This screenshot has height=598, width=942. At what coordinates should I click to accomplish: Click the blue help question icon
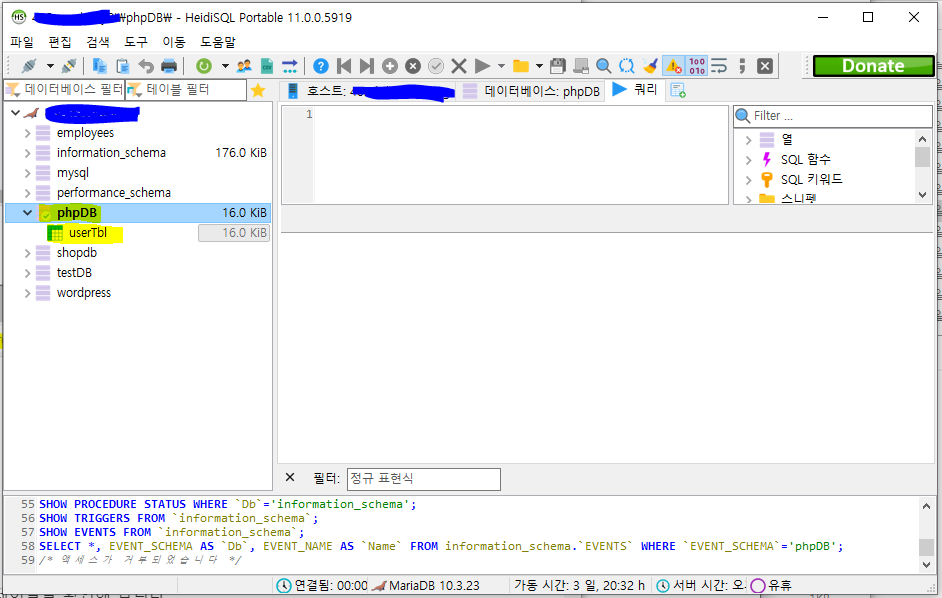[x=321, y=66]
